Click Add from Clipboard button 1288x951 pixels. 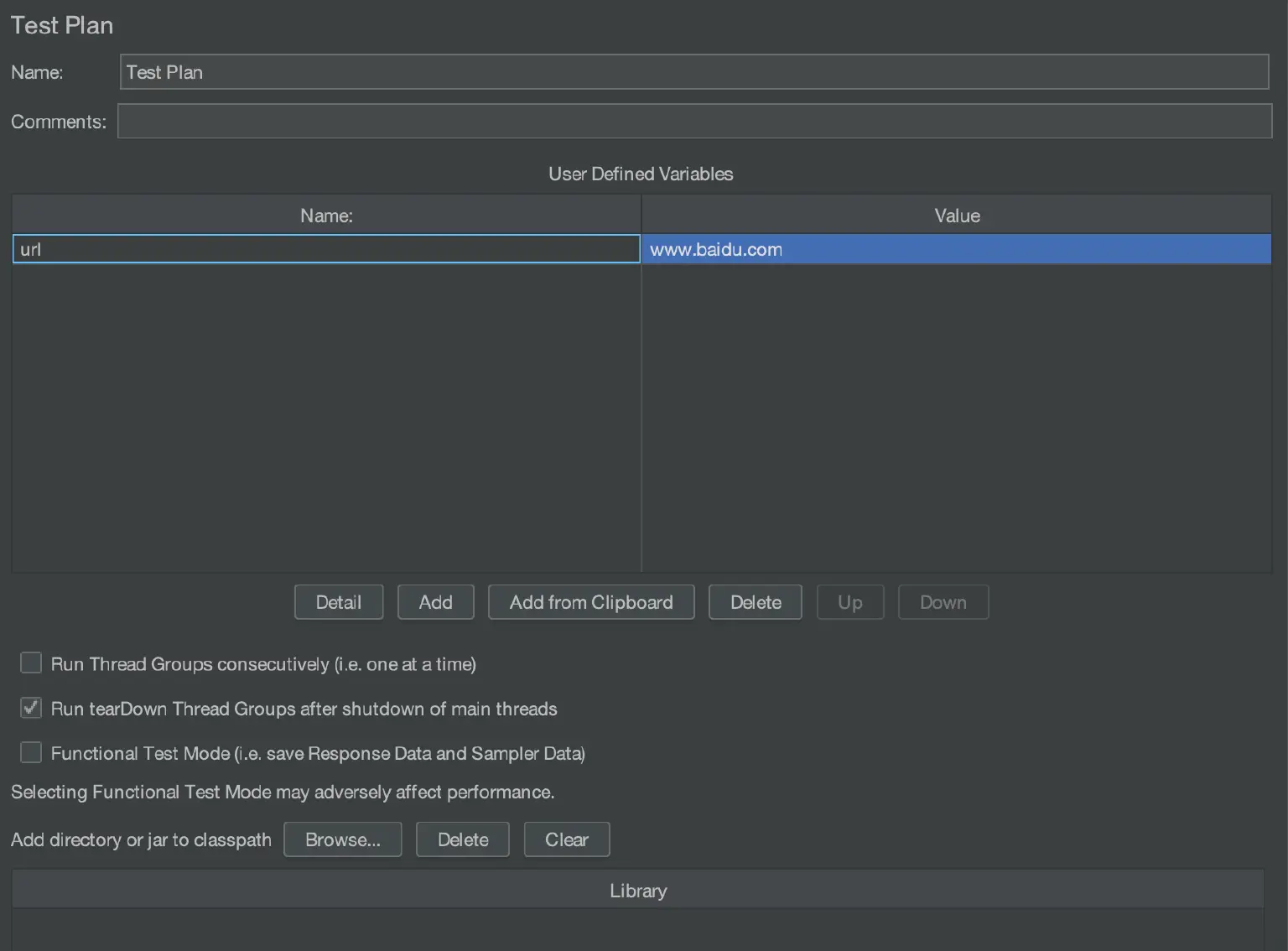pos(591,601)
